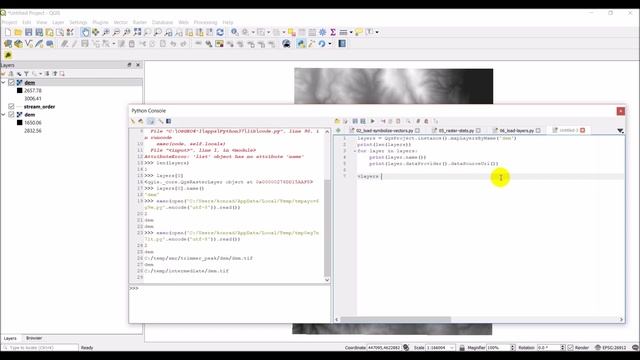
Task: Open the editor tab list dropdown arrow
Action: click(620, 131)
